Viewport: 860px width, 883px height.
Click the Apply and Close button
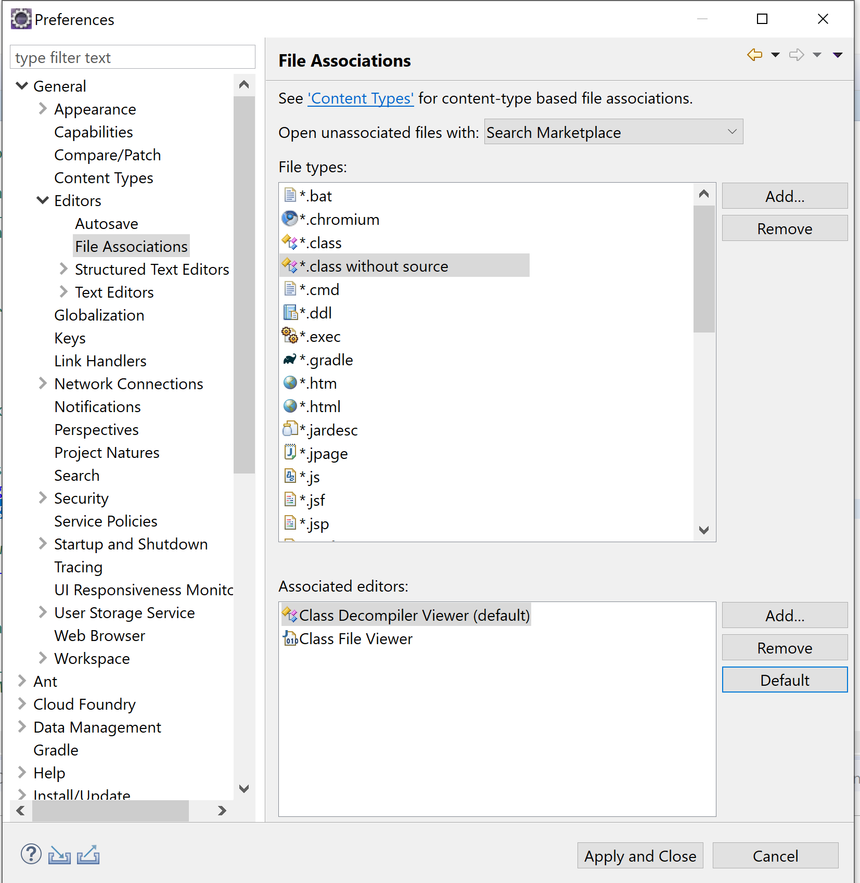point(640,856)
